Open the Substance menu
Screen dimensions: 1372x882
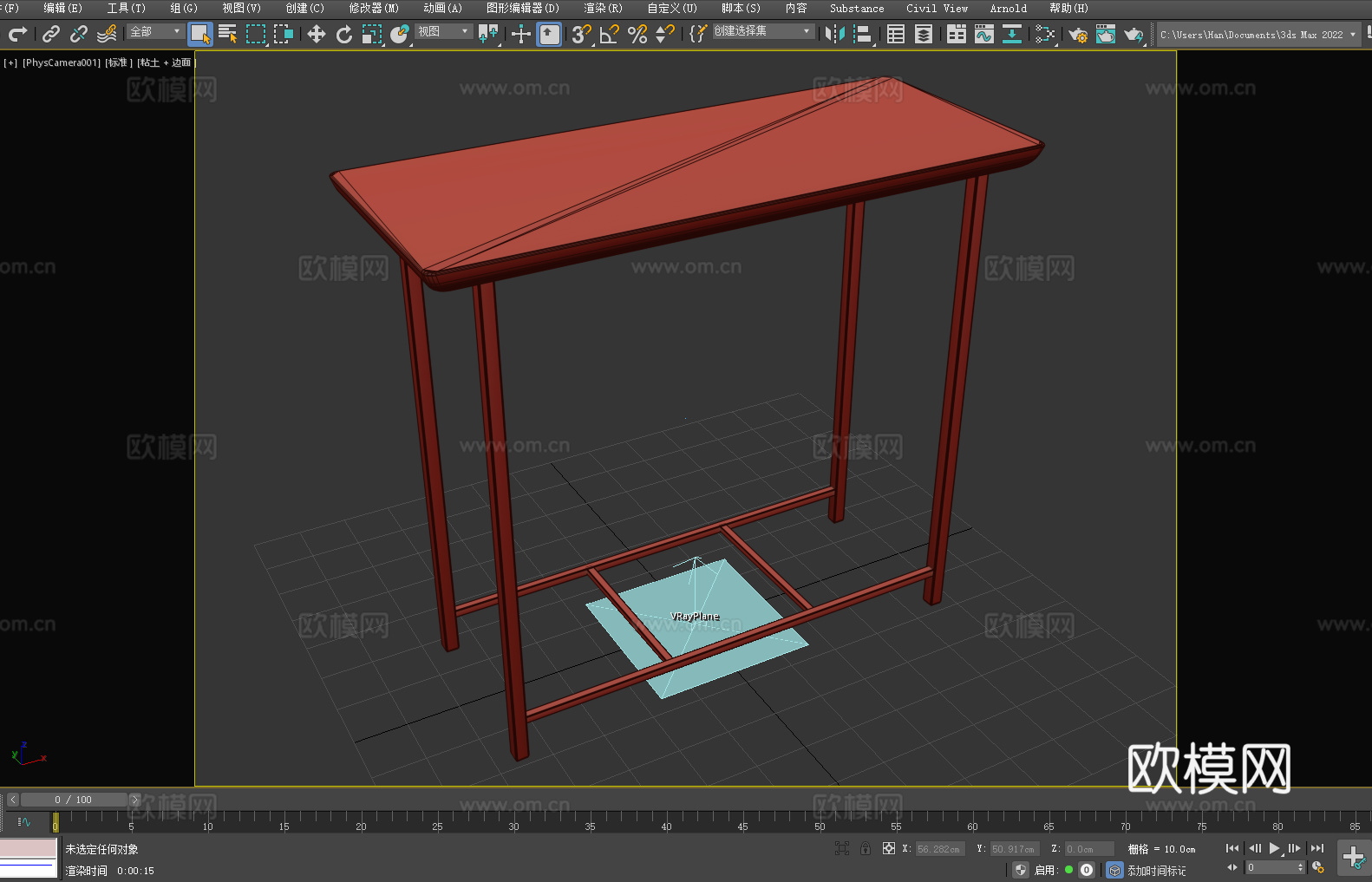[857, 8]
